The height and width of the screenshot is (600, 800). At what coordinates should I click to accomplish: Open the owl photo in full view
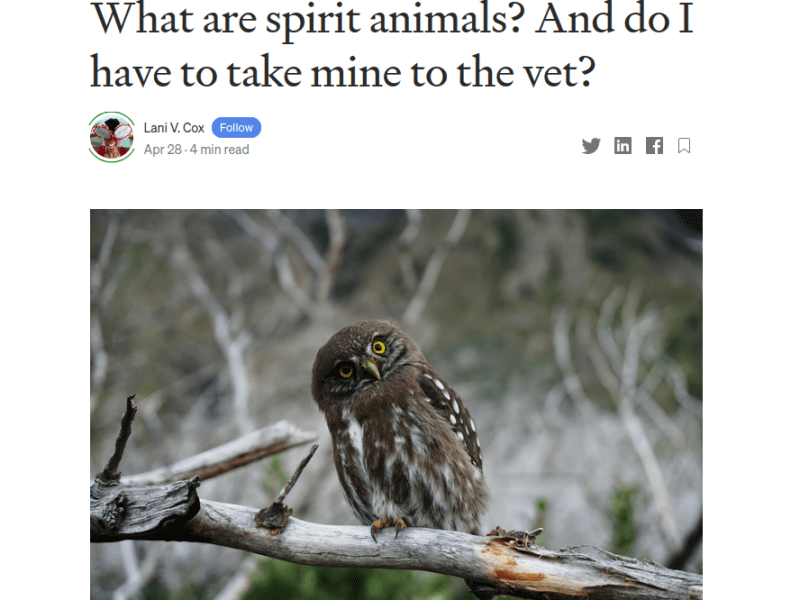396,405
